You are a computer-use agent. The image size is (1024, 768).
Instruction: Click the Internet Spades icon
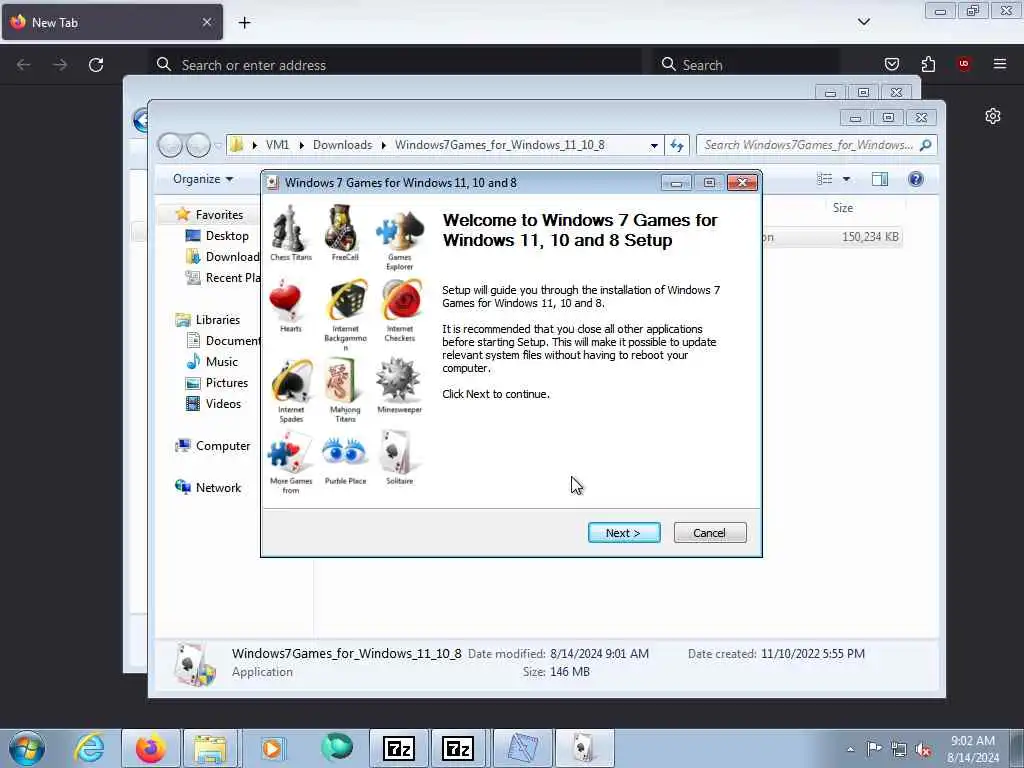pyautogui.click(x=292, y=381)
